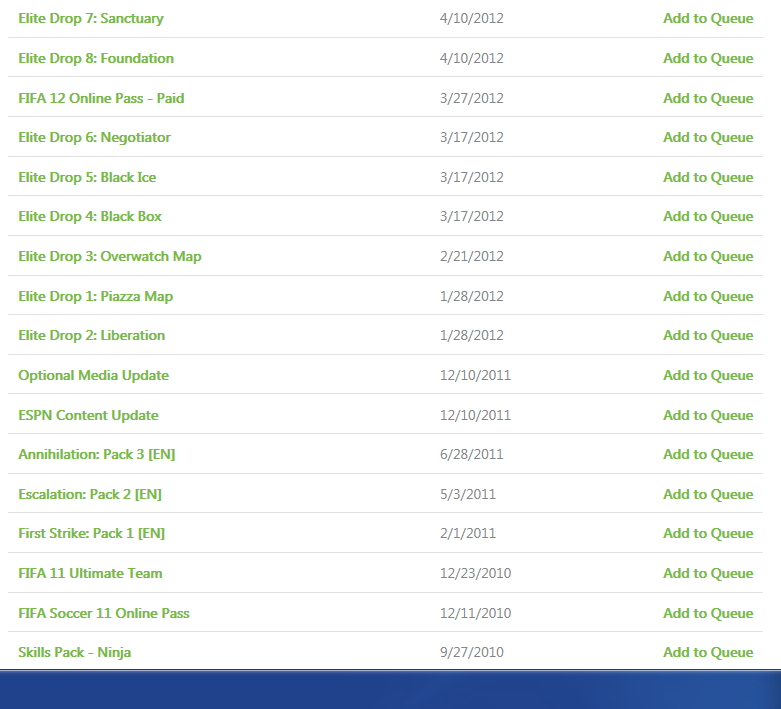Add FIFA 11 Ultimate Team to queue

click(708, 573)
